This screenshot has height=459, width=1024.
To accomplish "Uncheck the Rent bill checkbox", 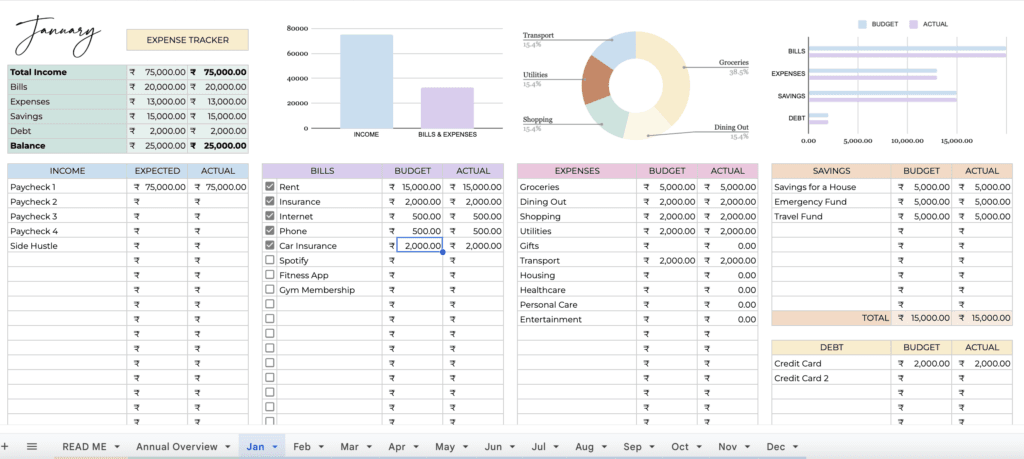I will (270, 187).
